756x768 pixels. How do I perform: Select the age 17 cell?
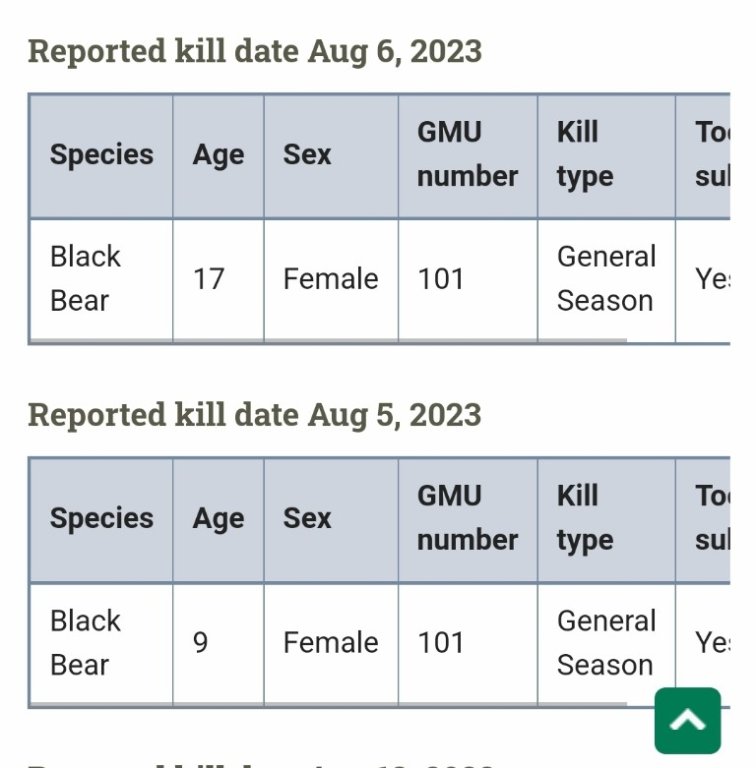point(209,279)
